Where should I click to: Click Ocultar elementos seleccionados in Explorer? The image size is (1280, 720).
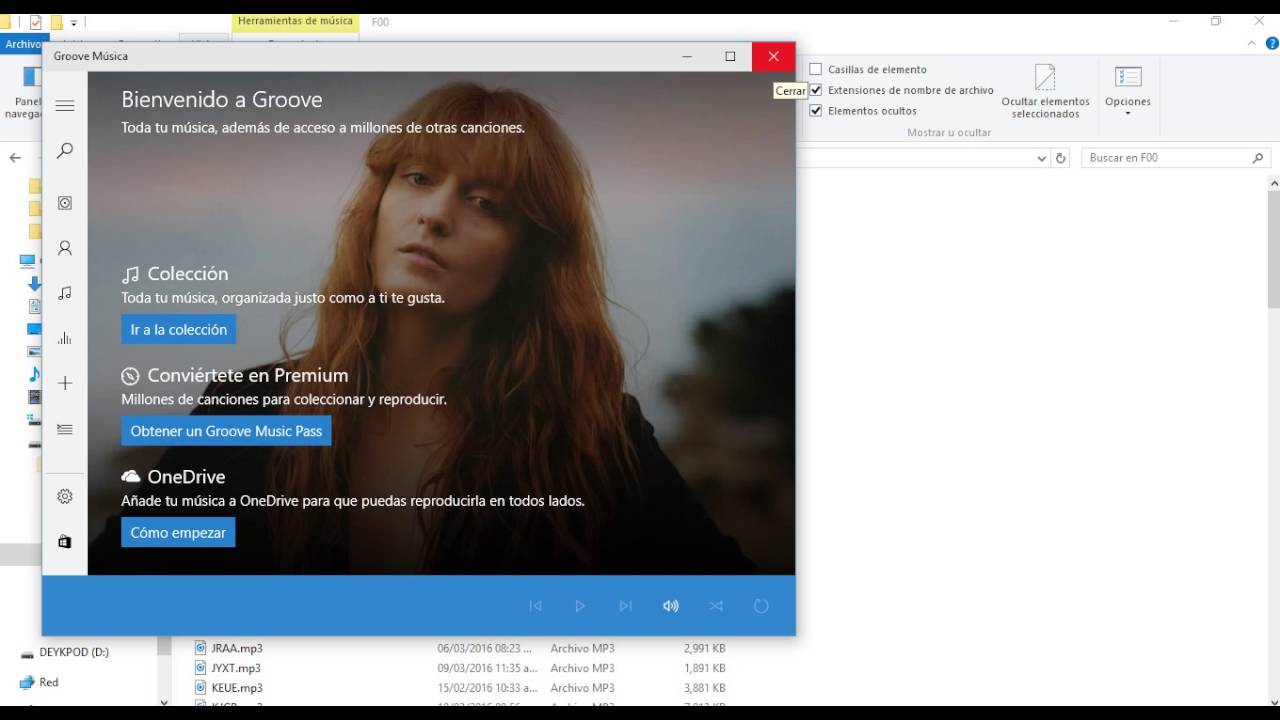click(x=1045, y=91)
